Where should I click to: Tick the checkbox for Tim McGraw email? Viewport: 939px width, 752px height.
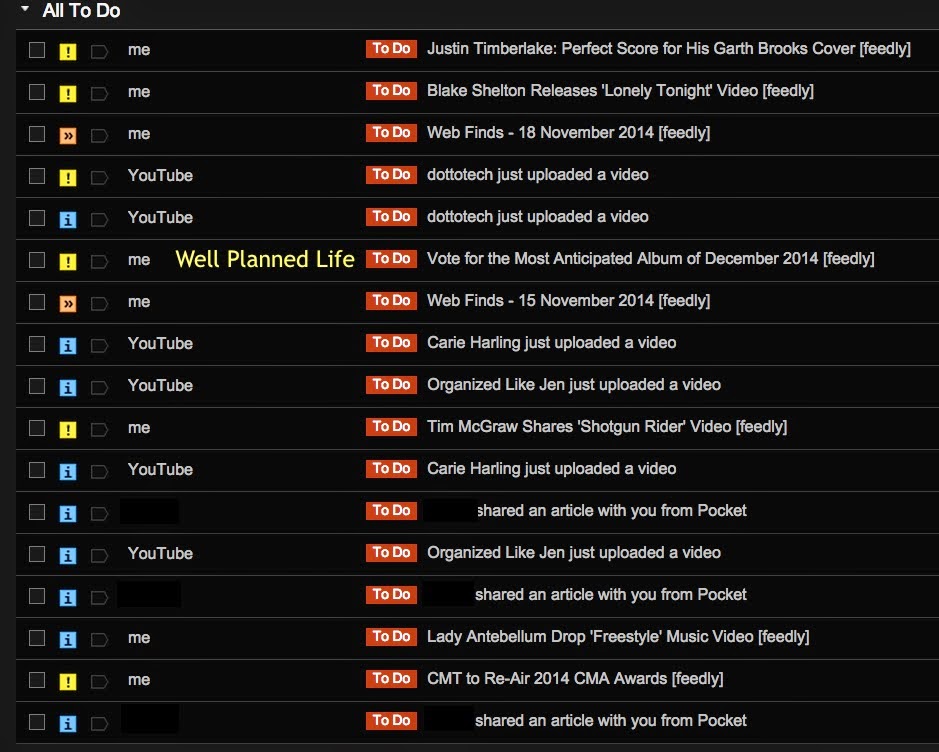pyautogui.click(x=37, y=427)
